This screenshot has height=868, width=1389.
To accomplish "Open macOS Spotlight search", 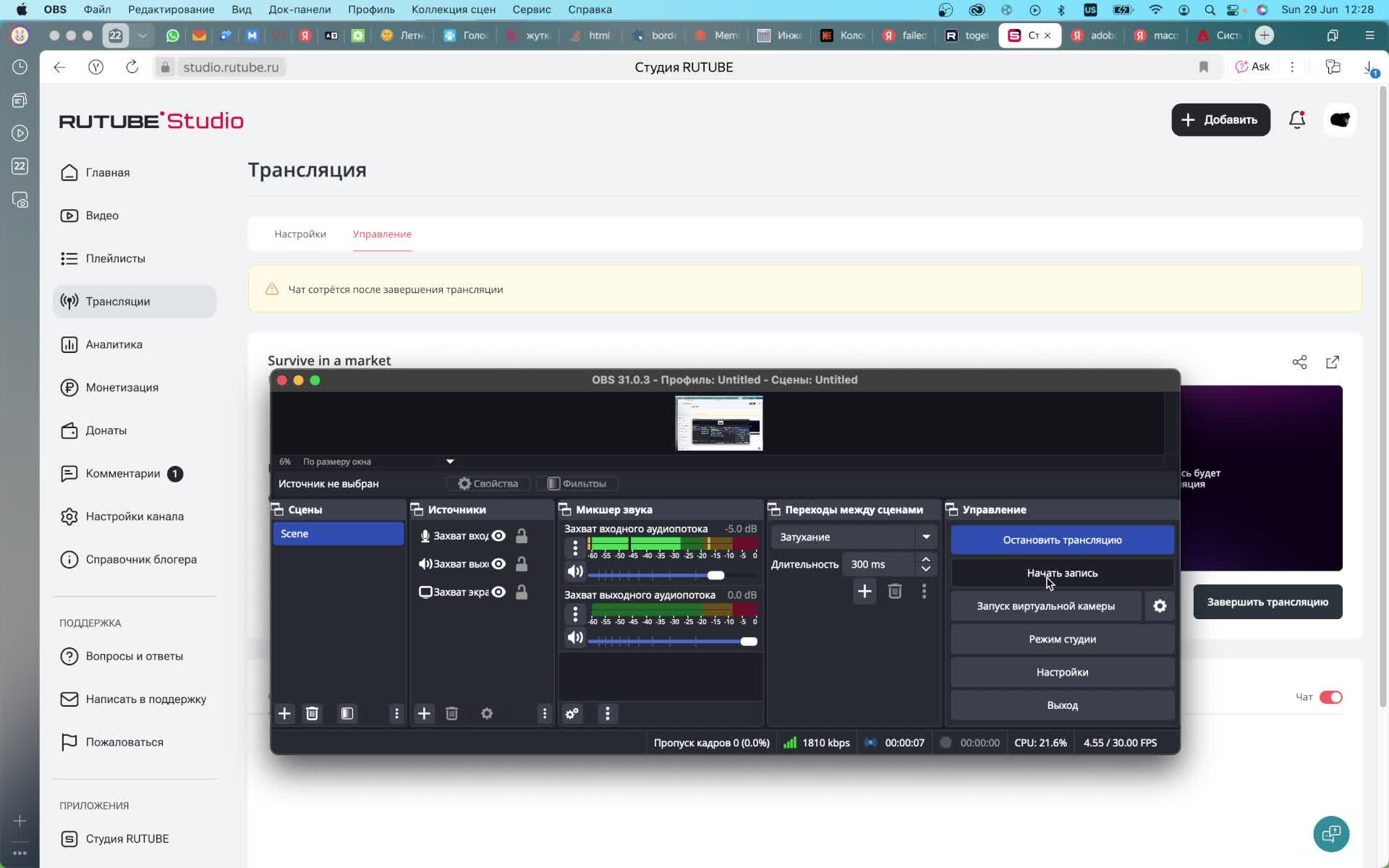I will pos(1210,9).
